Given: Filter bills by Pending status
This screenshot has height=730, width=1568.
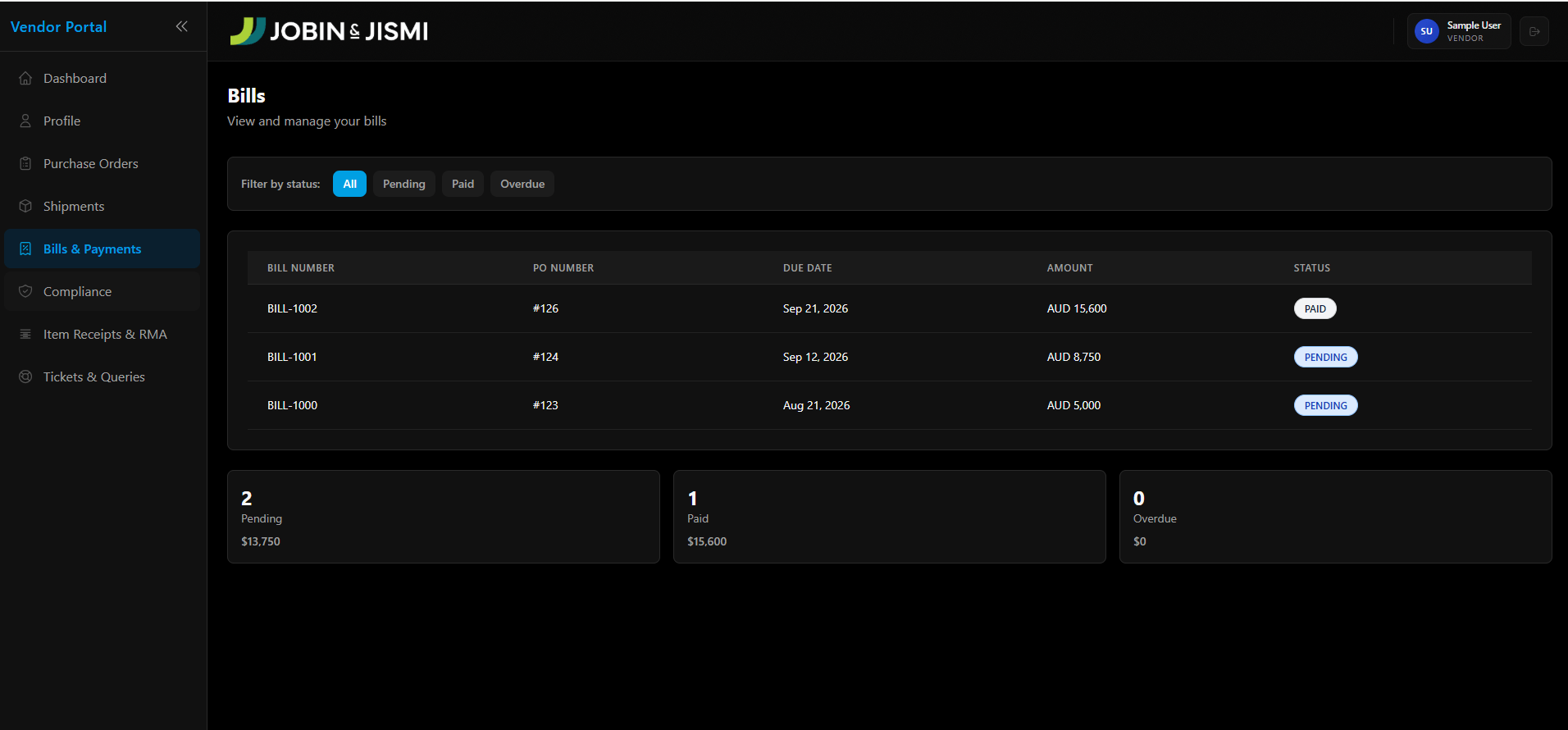Looking at the screenshot, I should (404, 184).
